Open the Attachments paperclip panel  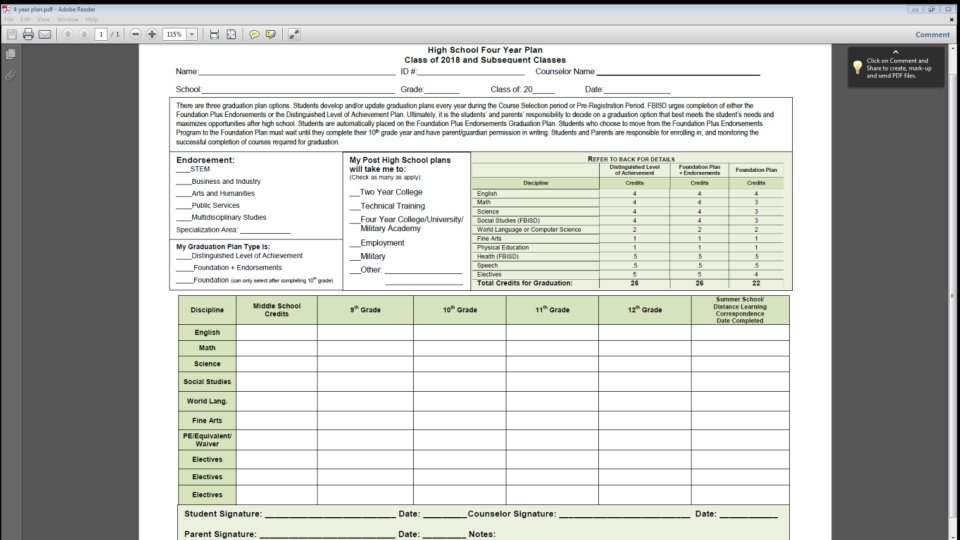point(10,75)
